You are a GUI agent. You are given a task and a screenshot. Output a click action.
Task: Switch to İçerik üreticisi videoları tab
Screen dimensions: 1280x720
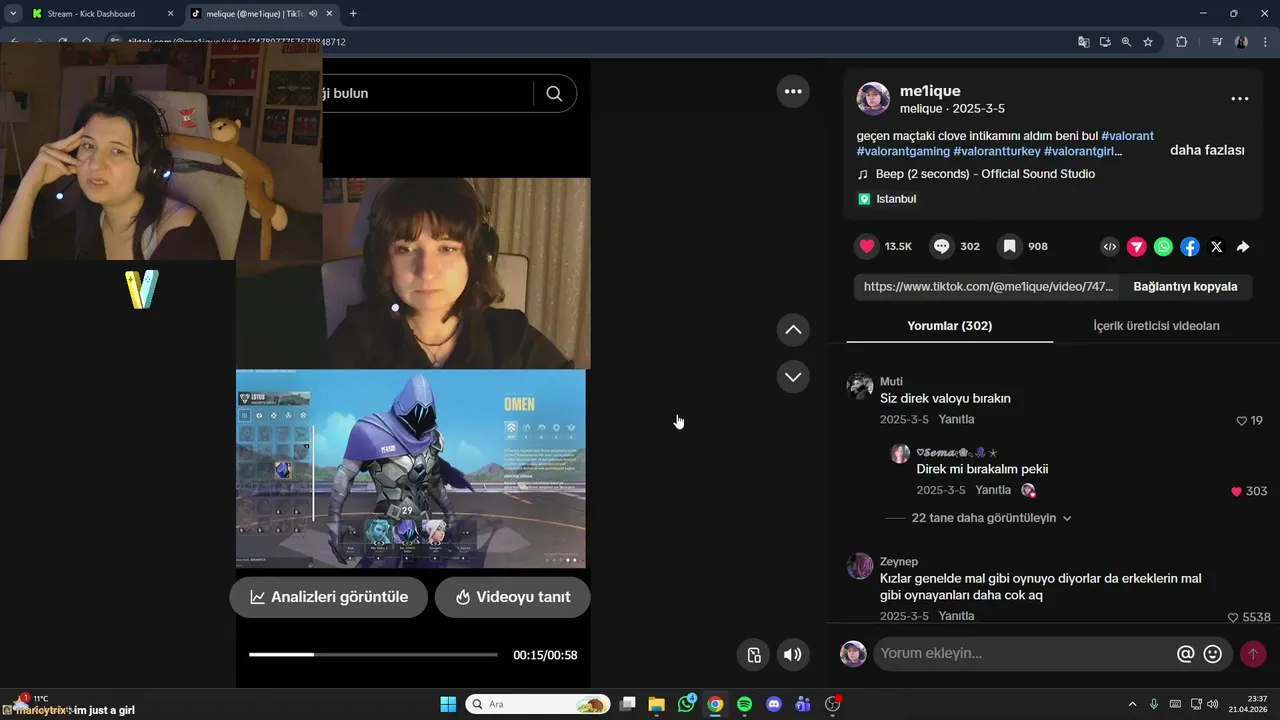click(x=1156, y=326)
